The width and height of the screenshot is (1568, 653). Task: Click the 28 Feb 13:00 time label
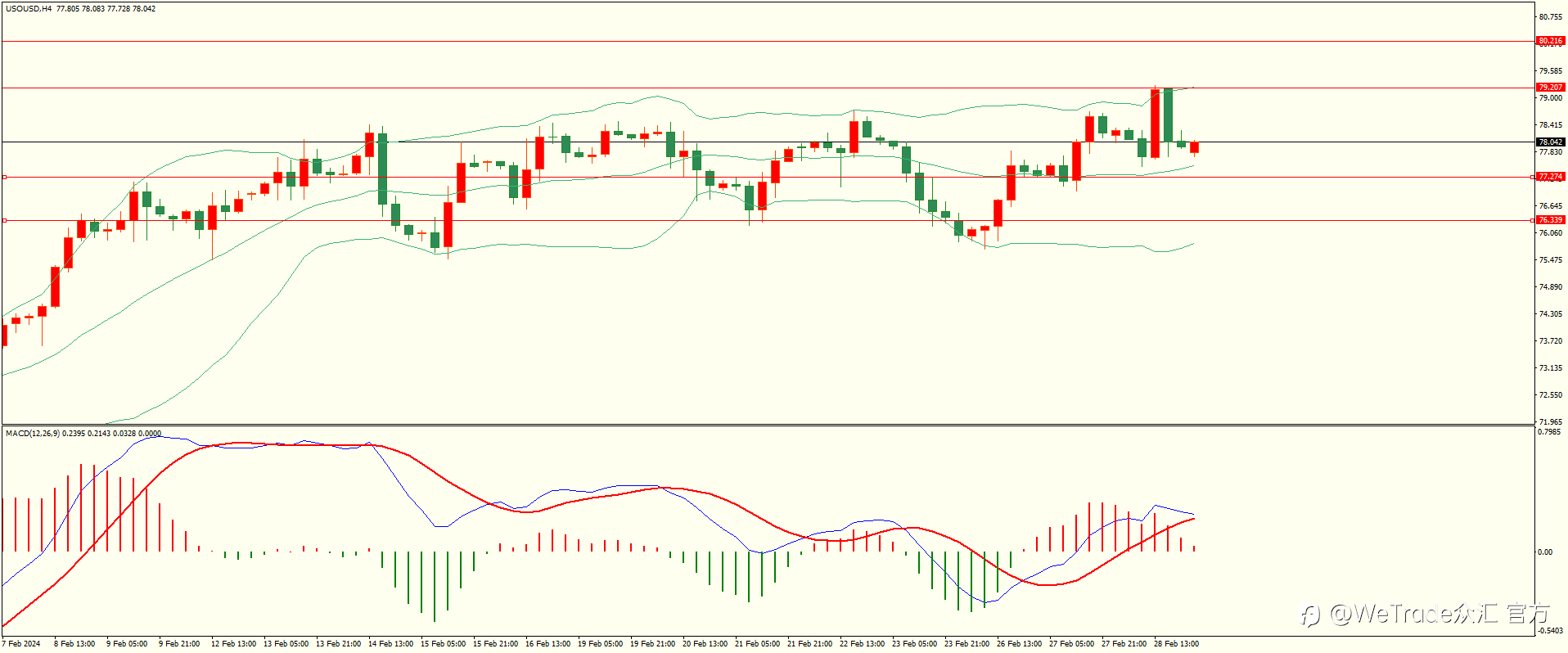(x=1176, y=644)
